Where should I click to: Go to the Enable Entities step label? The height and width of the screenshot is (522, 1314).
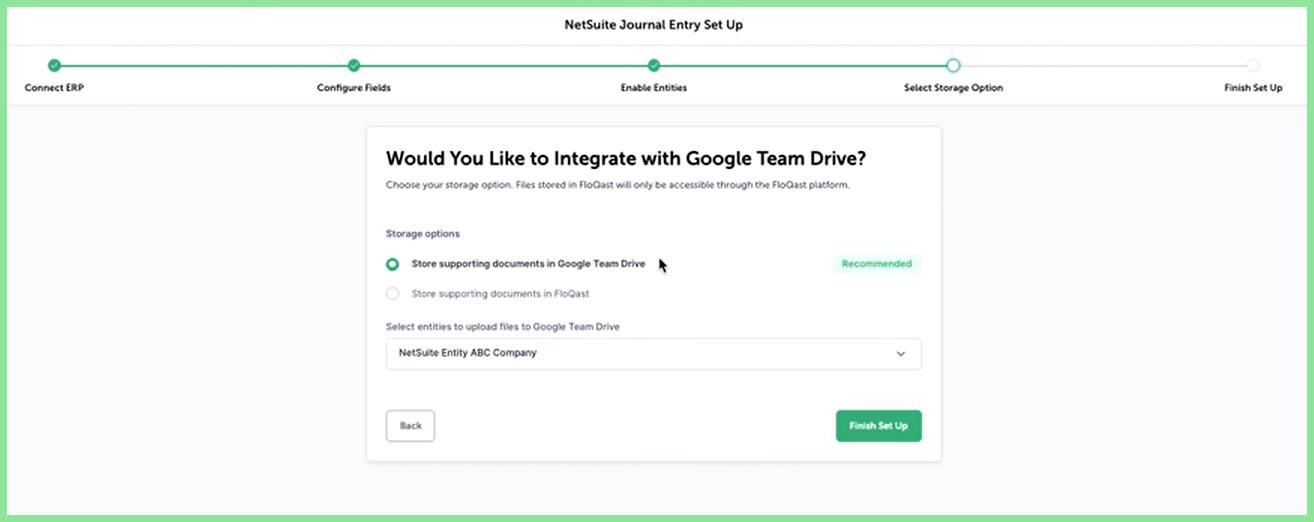[654, 88]
